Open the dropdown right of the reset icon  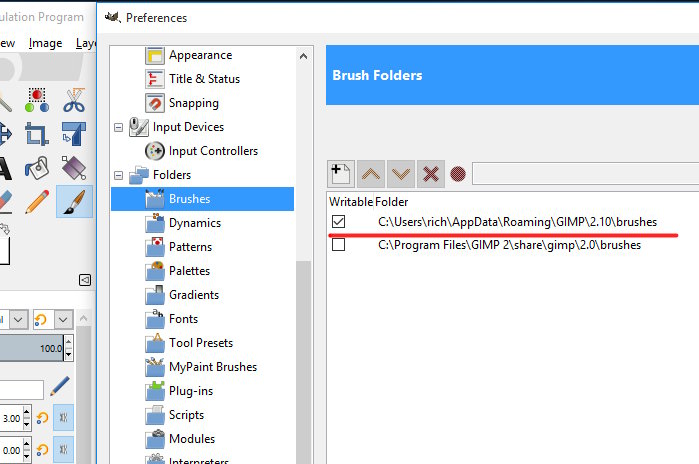(63, 320)
